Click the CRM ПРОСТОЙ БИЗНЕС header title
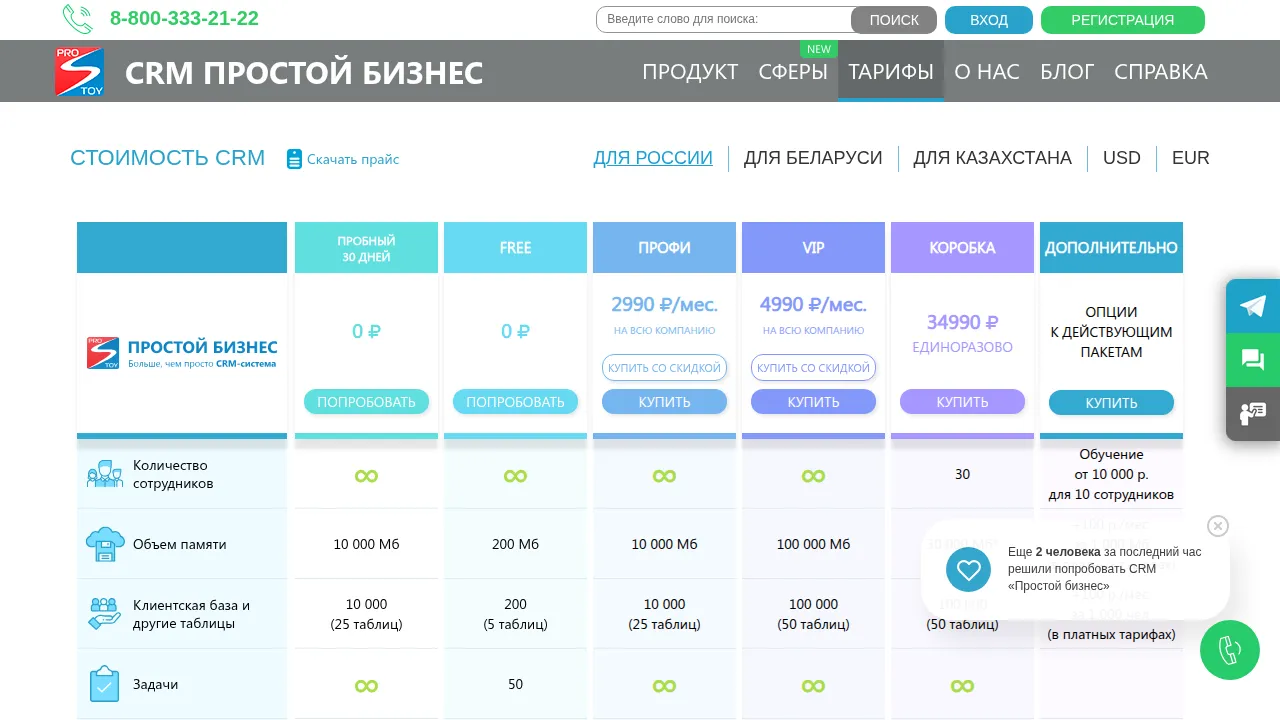Image resolution: width=1280 pixels, height=720 pixels. 304,73
